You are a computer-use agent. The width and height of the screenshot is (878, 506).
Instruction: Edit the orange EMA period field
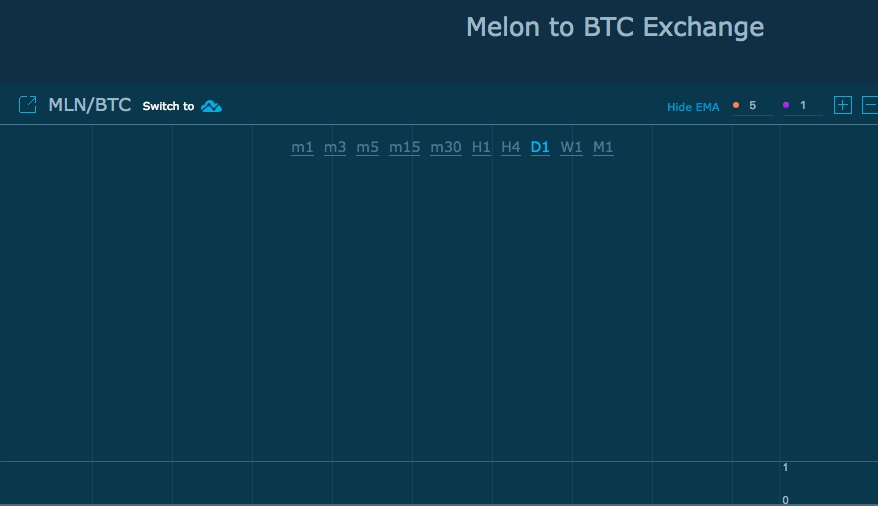(x=758, y=106)
